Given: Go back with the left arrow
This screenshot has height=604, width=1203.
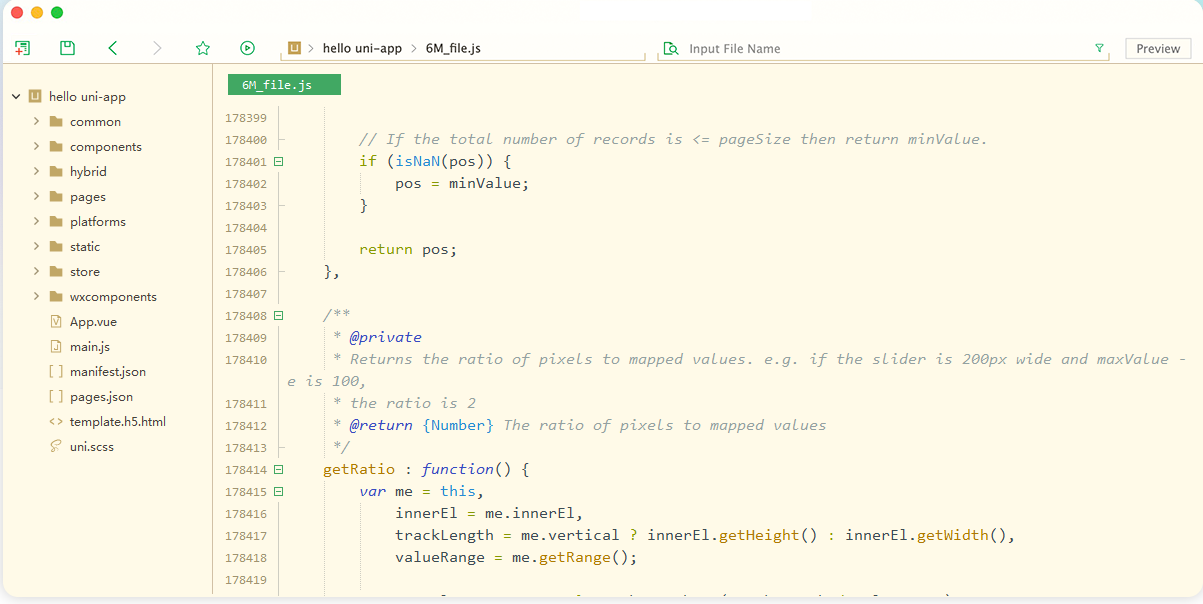Looking at the screenshot, I should [113, 48].
